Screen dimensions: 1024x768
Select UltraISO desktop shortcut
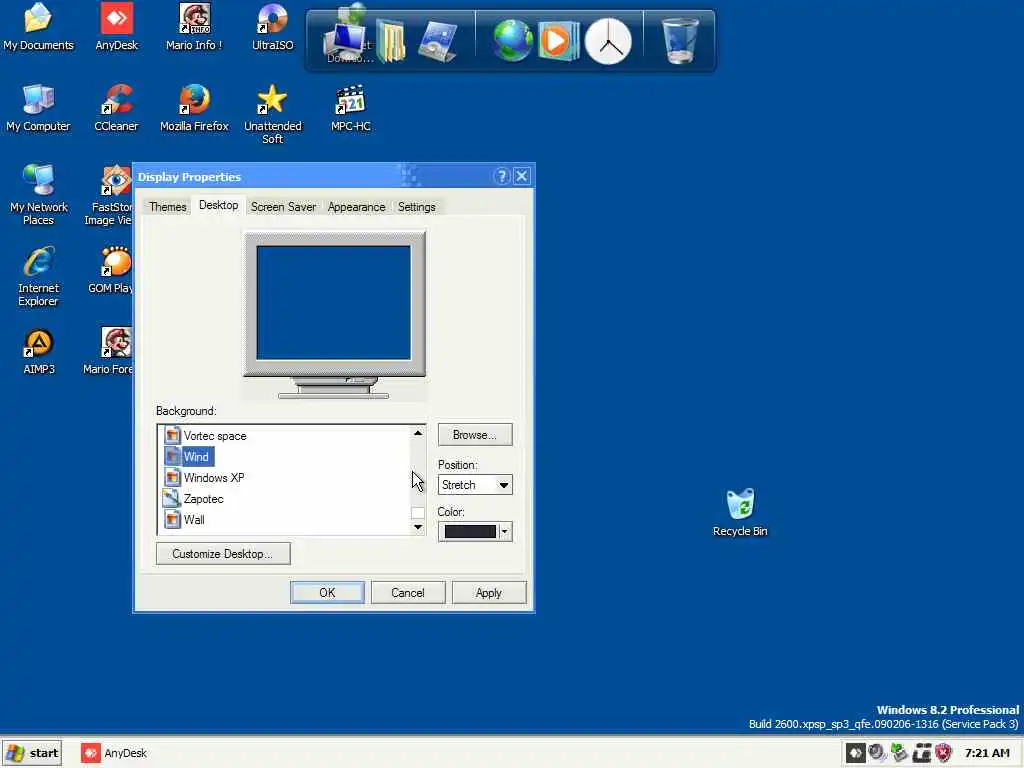[x=272, y=27]
